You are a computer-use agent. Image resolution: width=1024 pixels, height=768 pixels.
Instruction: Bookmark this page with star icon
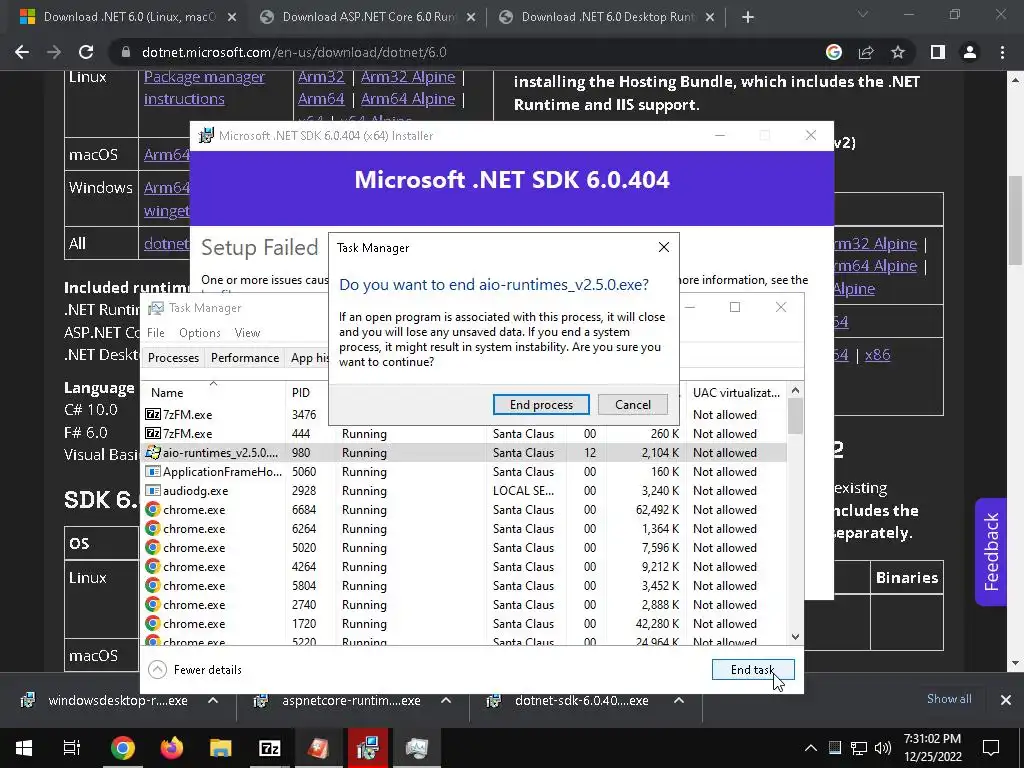coord(898,52)
